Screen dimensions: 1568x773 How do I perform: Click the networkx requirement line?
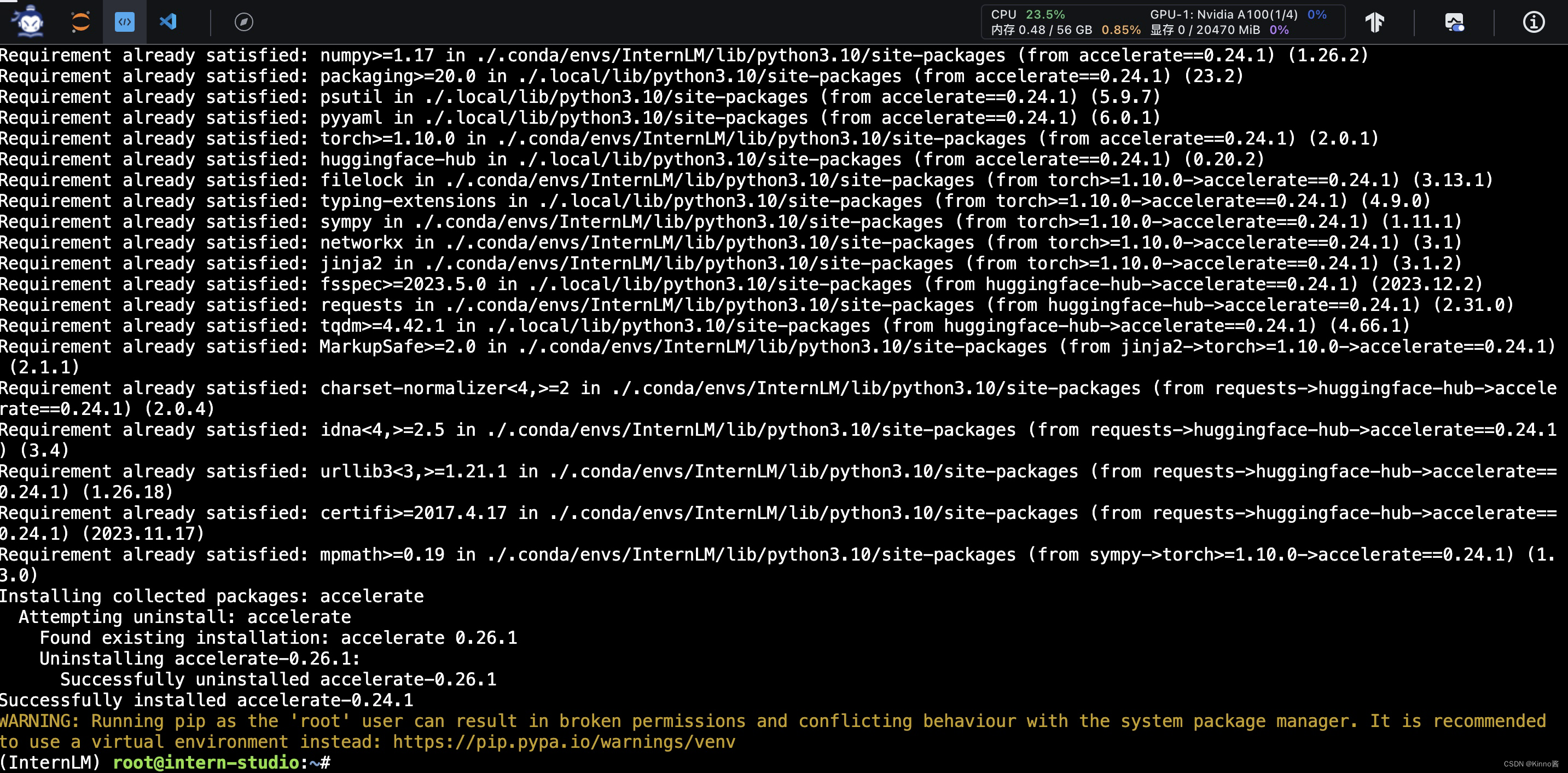[730, 243]
